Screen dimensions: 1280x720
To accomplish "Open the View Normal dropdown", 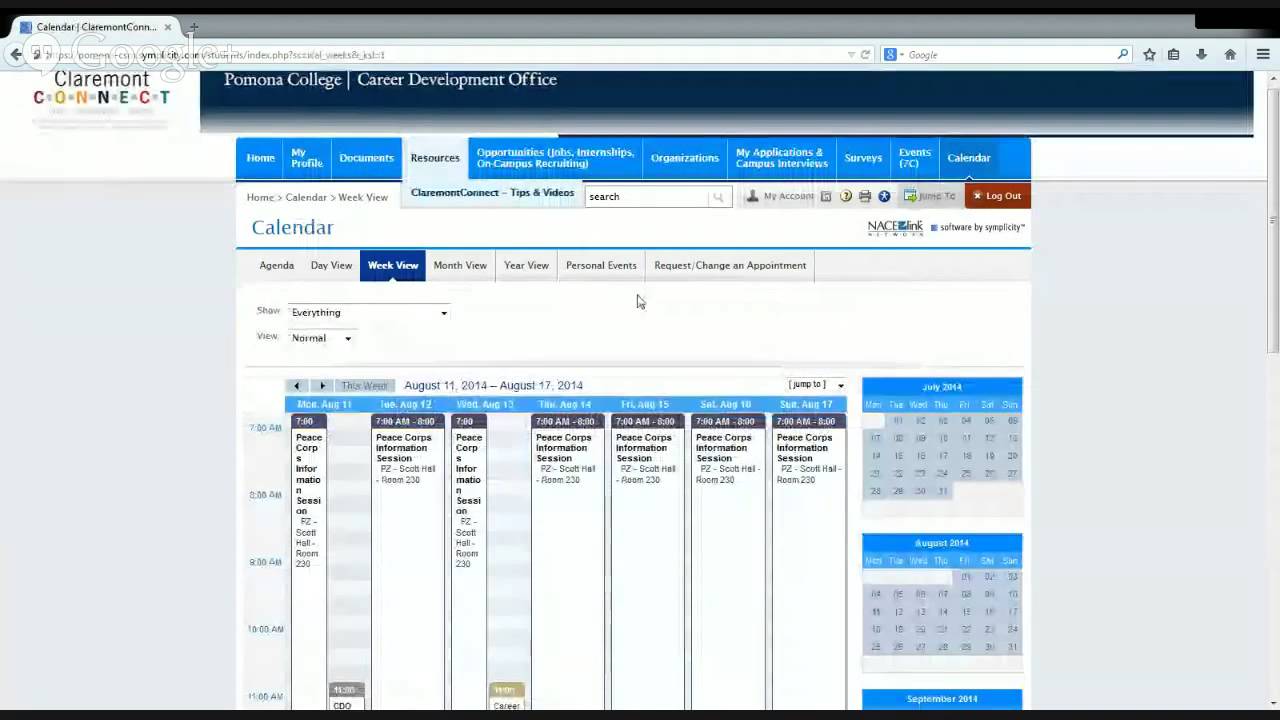I will (x=321, y=338).
